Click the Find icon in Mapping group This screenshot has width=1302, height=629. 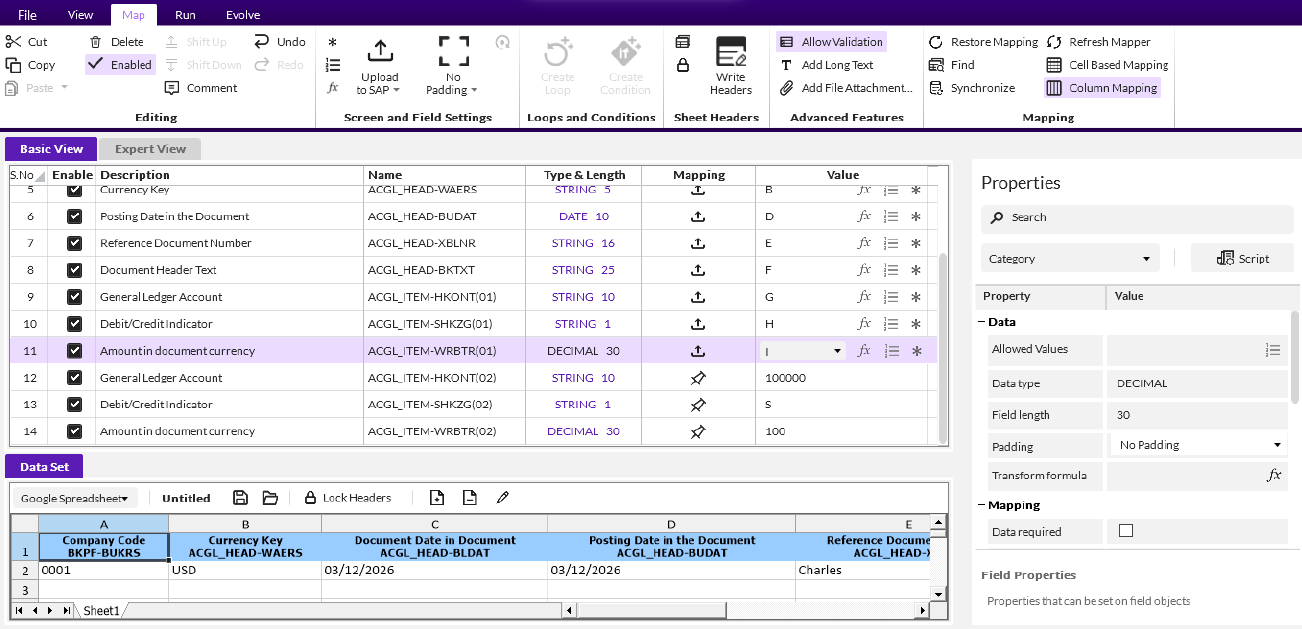(x=936, y=65)
